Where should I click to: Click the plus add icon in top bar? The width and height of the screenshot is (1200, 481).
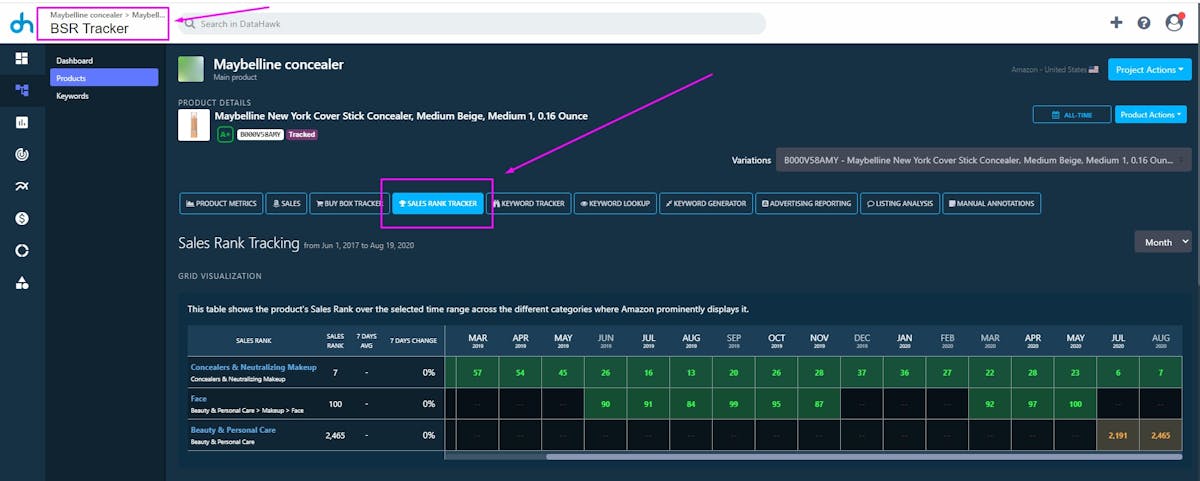coord(1117,23)
